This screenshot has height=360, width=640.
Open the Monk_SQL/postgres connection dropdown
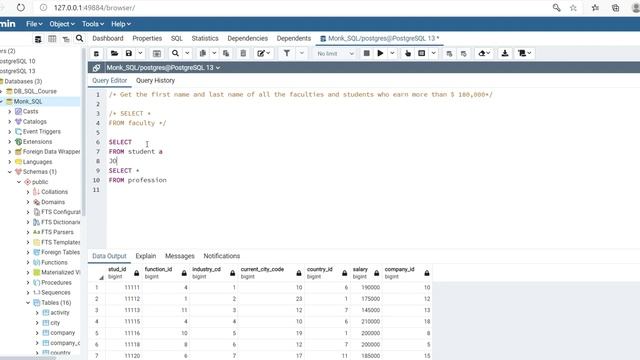pos(163,68)
